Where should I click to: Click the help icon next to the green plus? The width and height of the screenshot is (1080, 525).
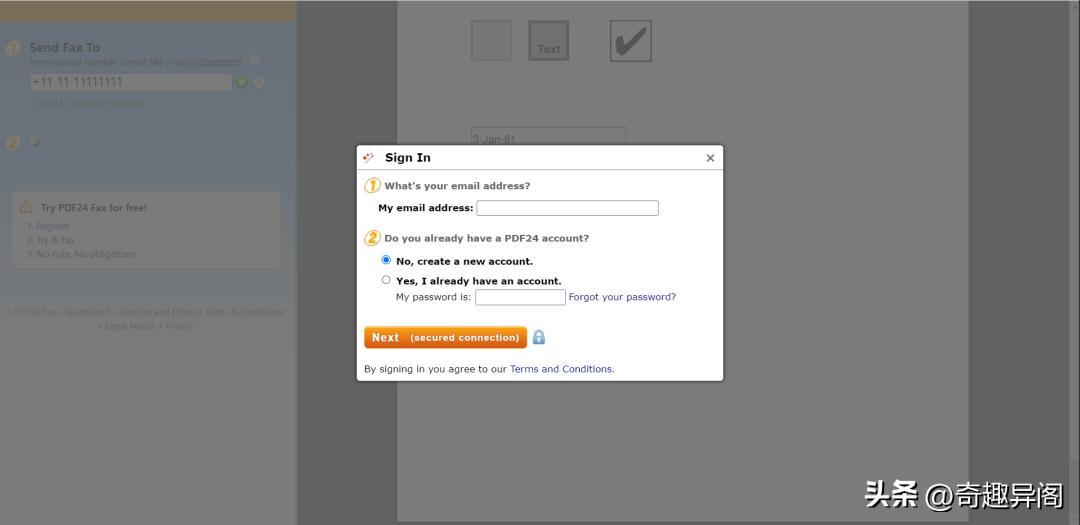pos(259,83)
